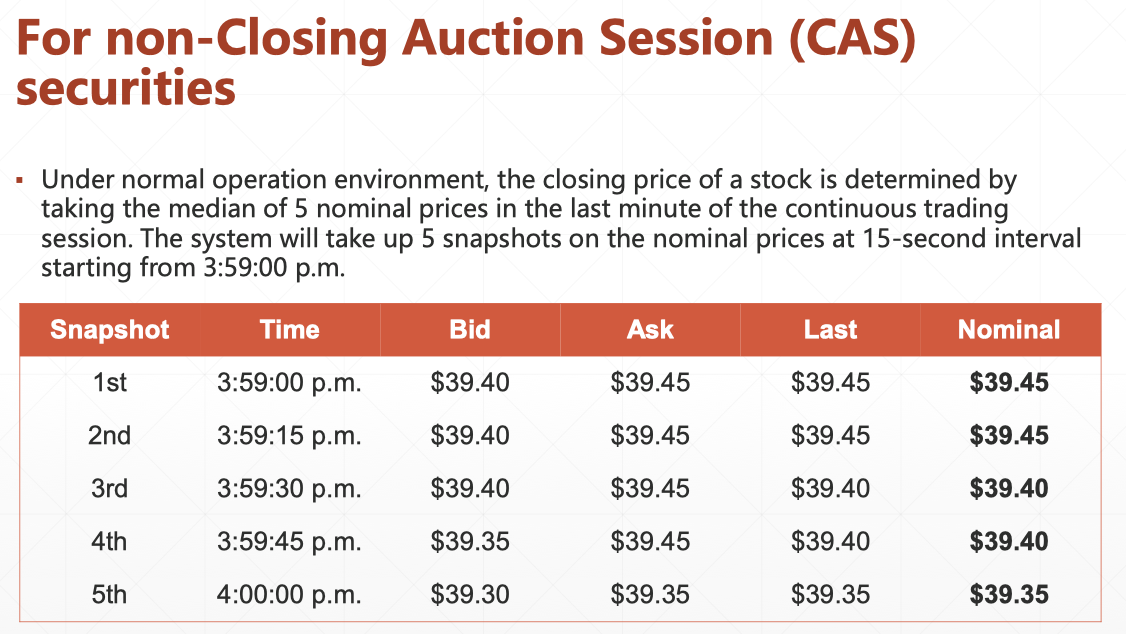Select the 1st snapshot row label
Viewport: 1126px width, 634px height.
pyautogui.click(x=110, y=383)
